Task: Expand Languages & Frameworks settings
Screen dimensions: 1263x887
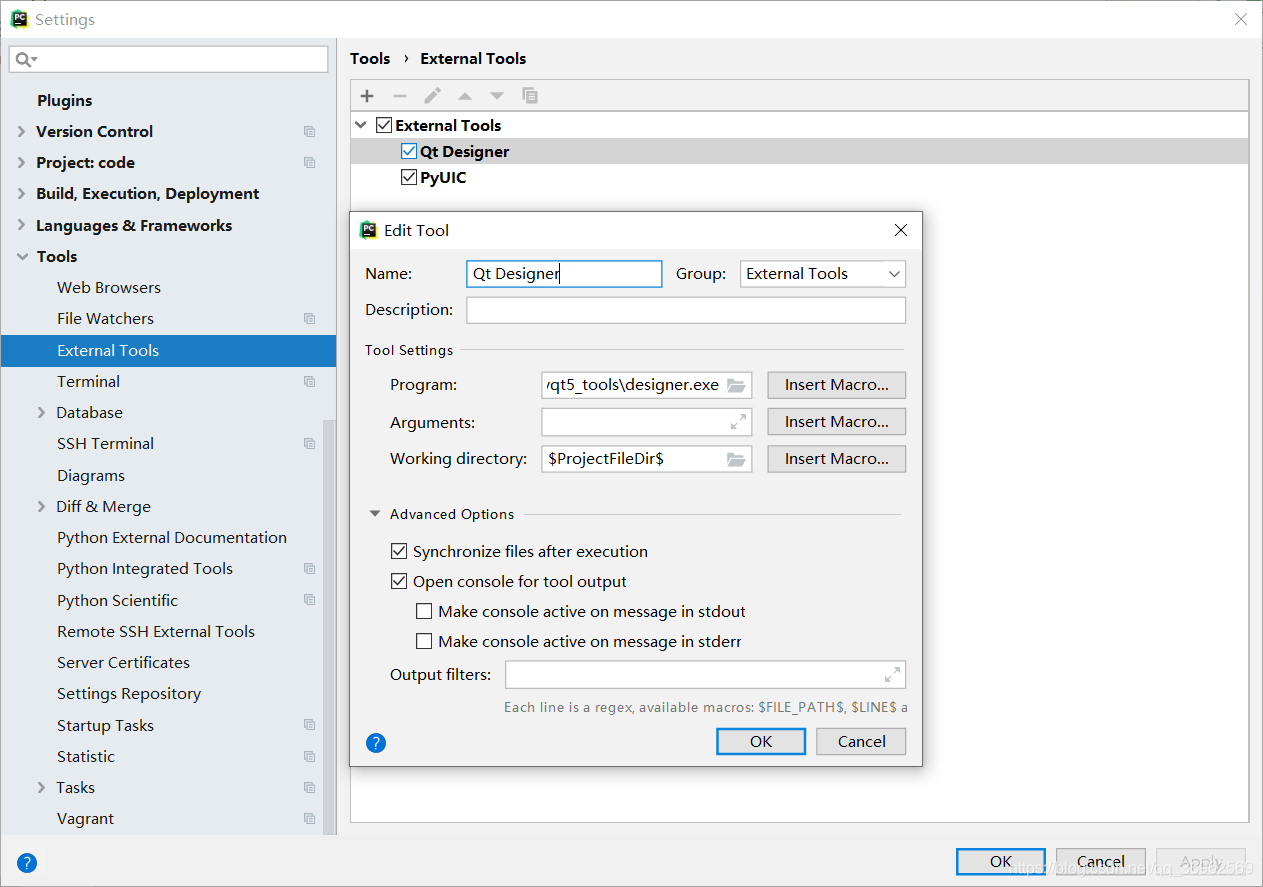Action: [x=22, y=226]
